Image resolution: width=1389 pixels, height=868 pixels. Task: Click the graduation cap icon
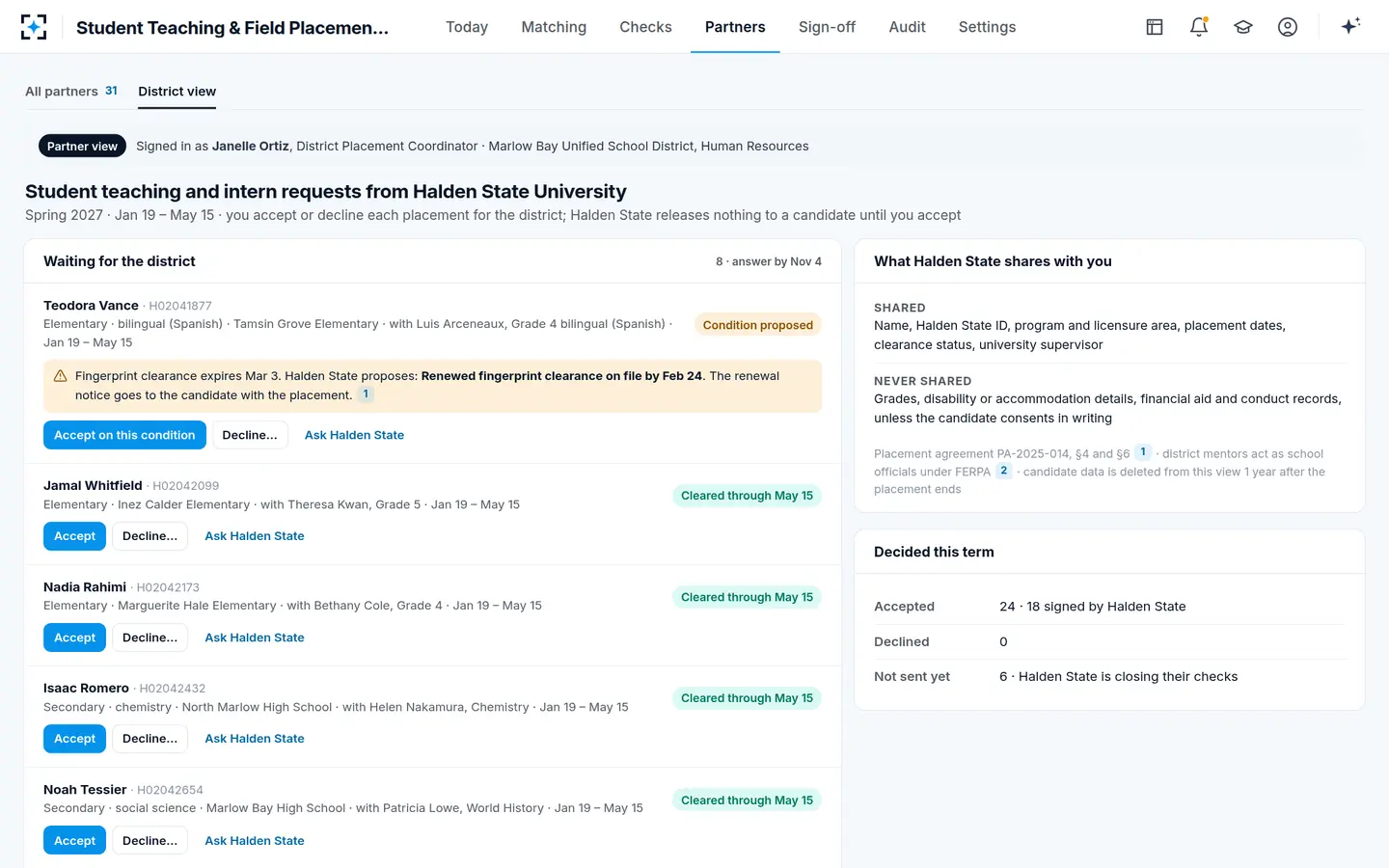click(x=1243, y=27)
